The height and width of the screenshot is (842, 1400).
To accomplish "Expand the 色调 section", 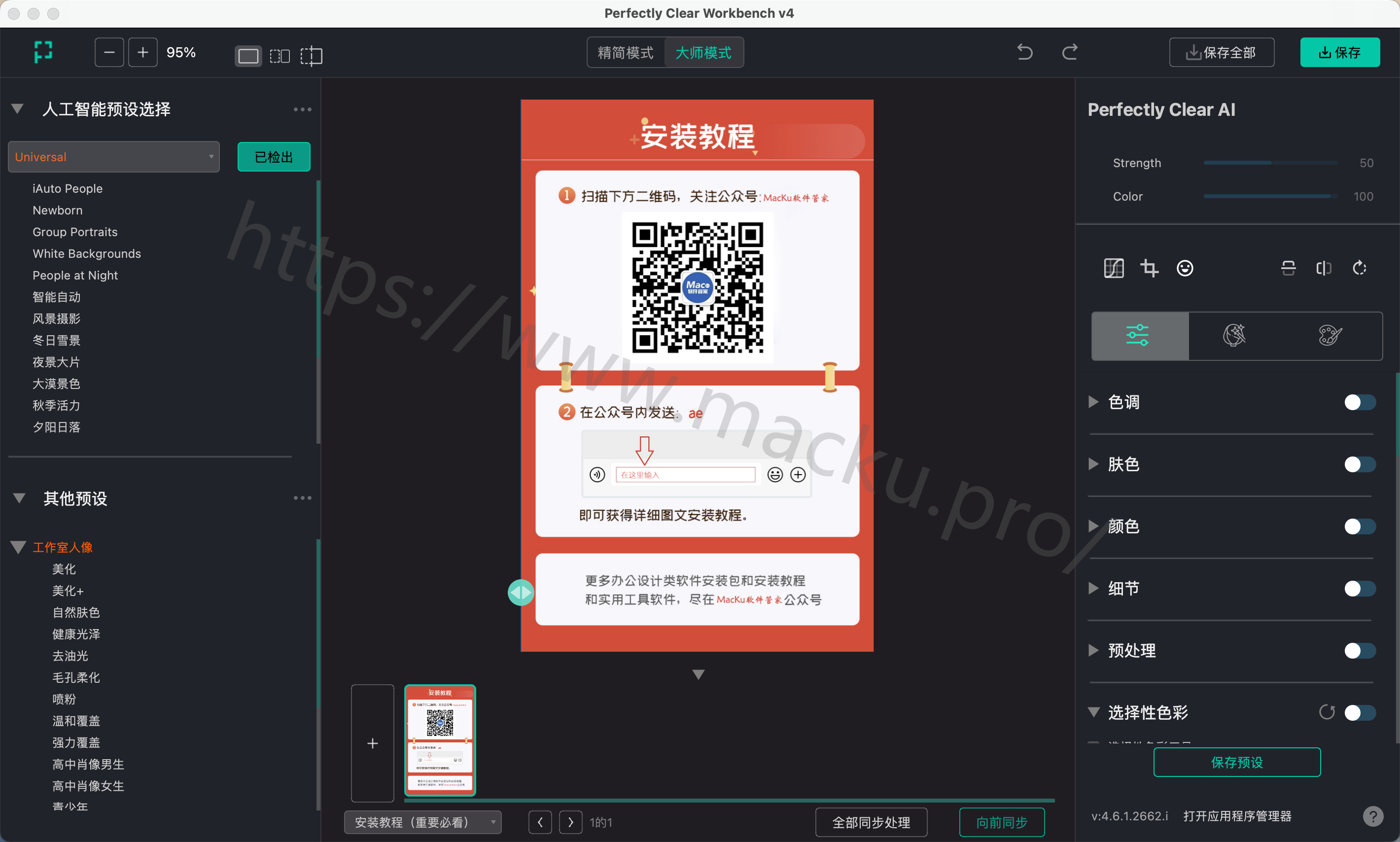I will (1094, 402).
